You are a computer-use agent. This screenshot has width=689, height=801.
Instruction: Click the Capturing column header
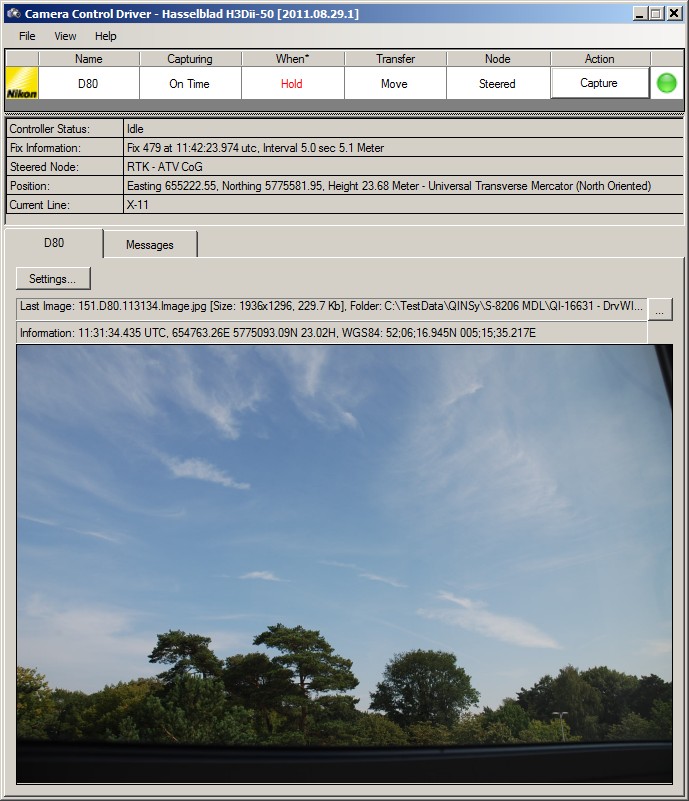click(189, 59)
